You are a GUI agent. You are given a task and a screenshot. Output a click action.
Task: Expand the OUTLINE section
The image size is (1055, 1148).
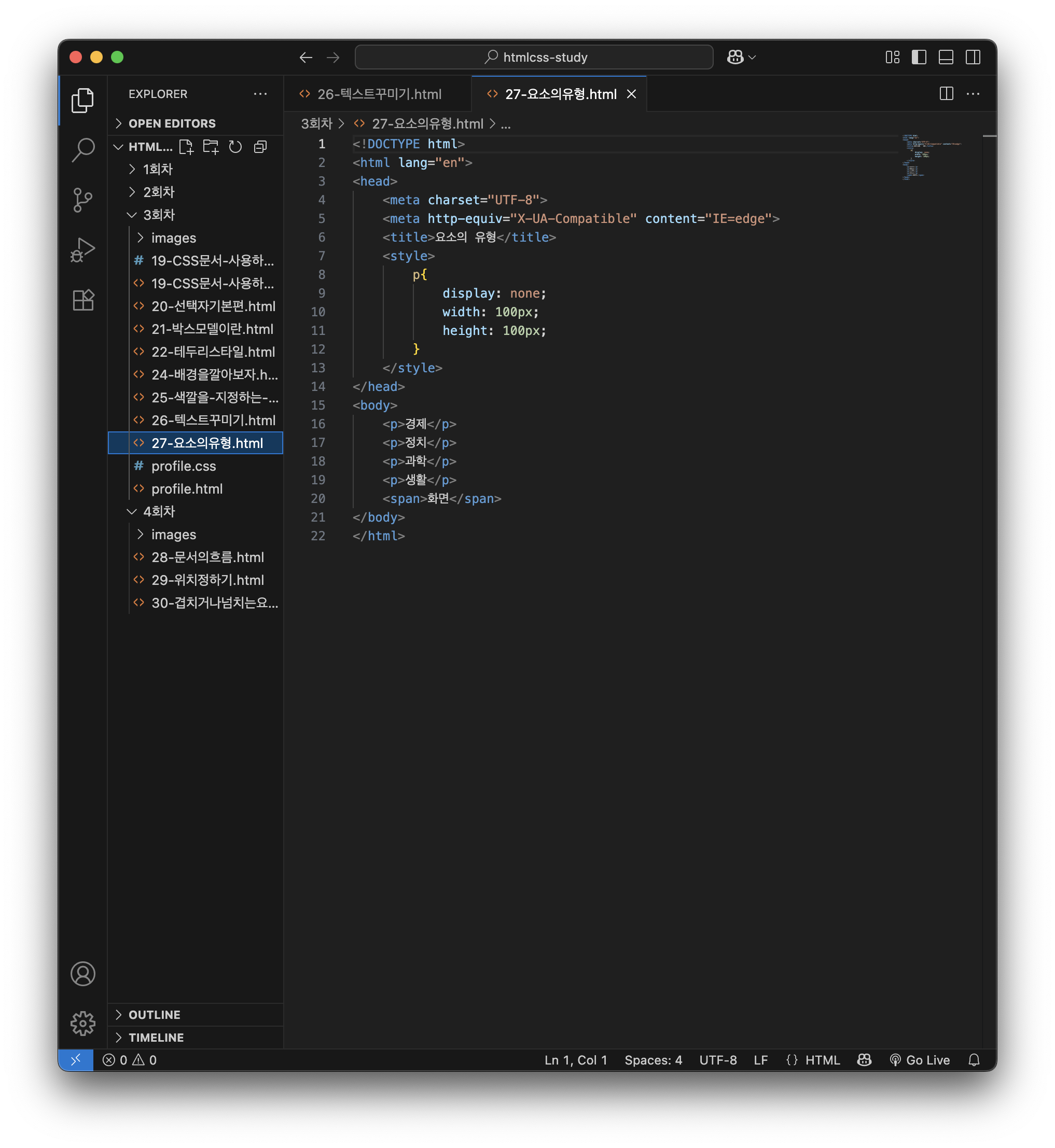point(154,1015)
